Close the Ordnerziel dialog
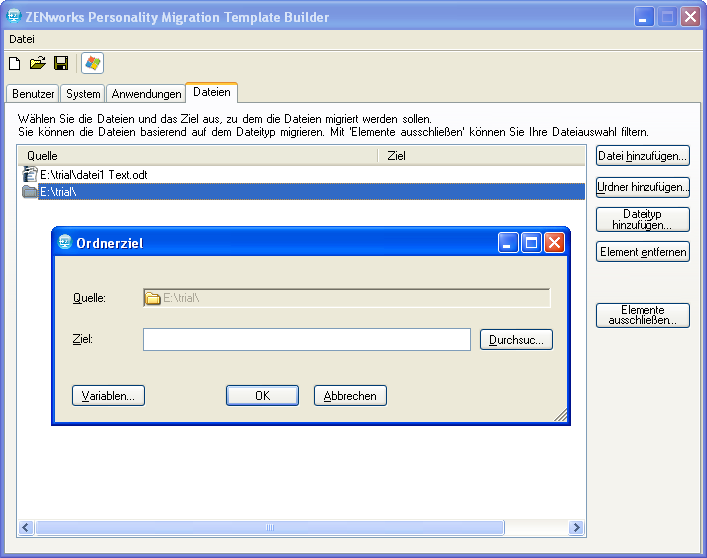707x558 pixels. (554, 242)
